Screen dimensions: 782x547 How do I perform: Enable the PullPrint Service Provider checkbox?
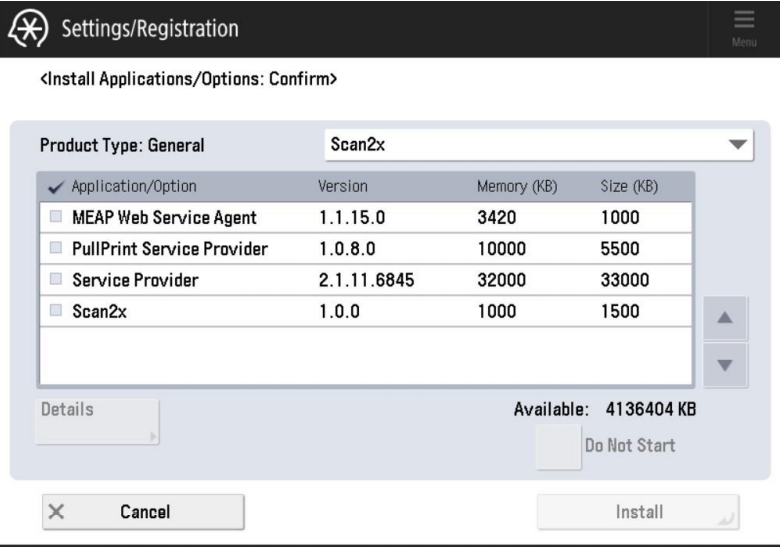[x=55, y=249]
